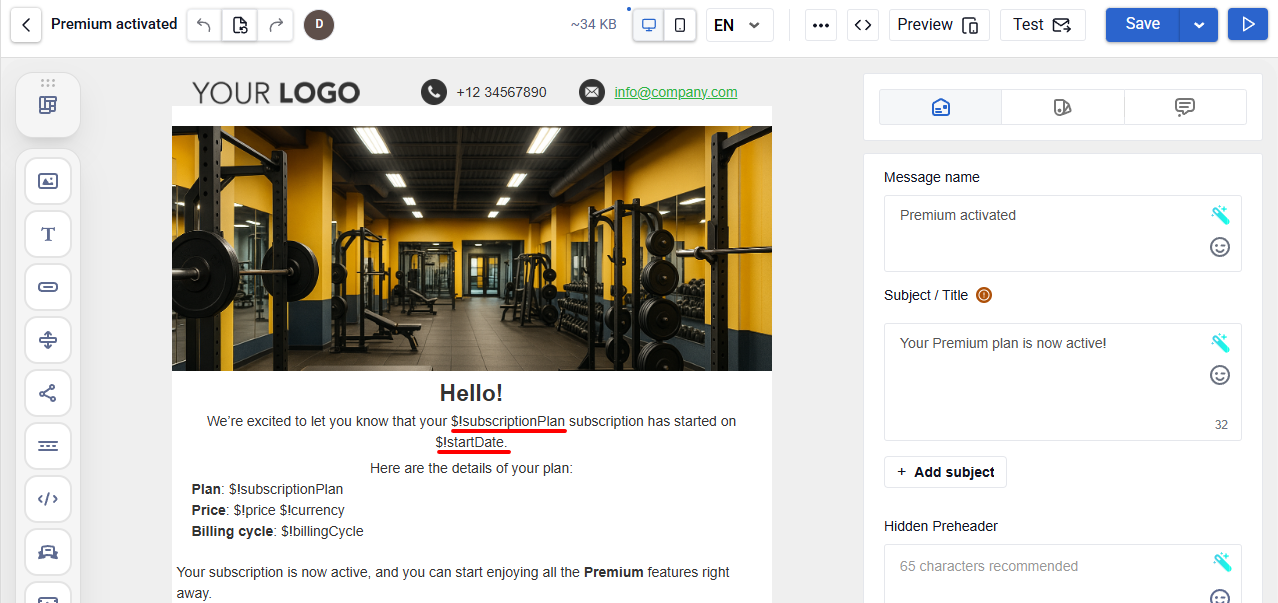Open the comments tab
The image size is (1278, 603).
coord(1185,107)
